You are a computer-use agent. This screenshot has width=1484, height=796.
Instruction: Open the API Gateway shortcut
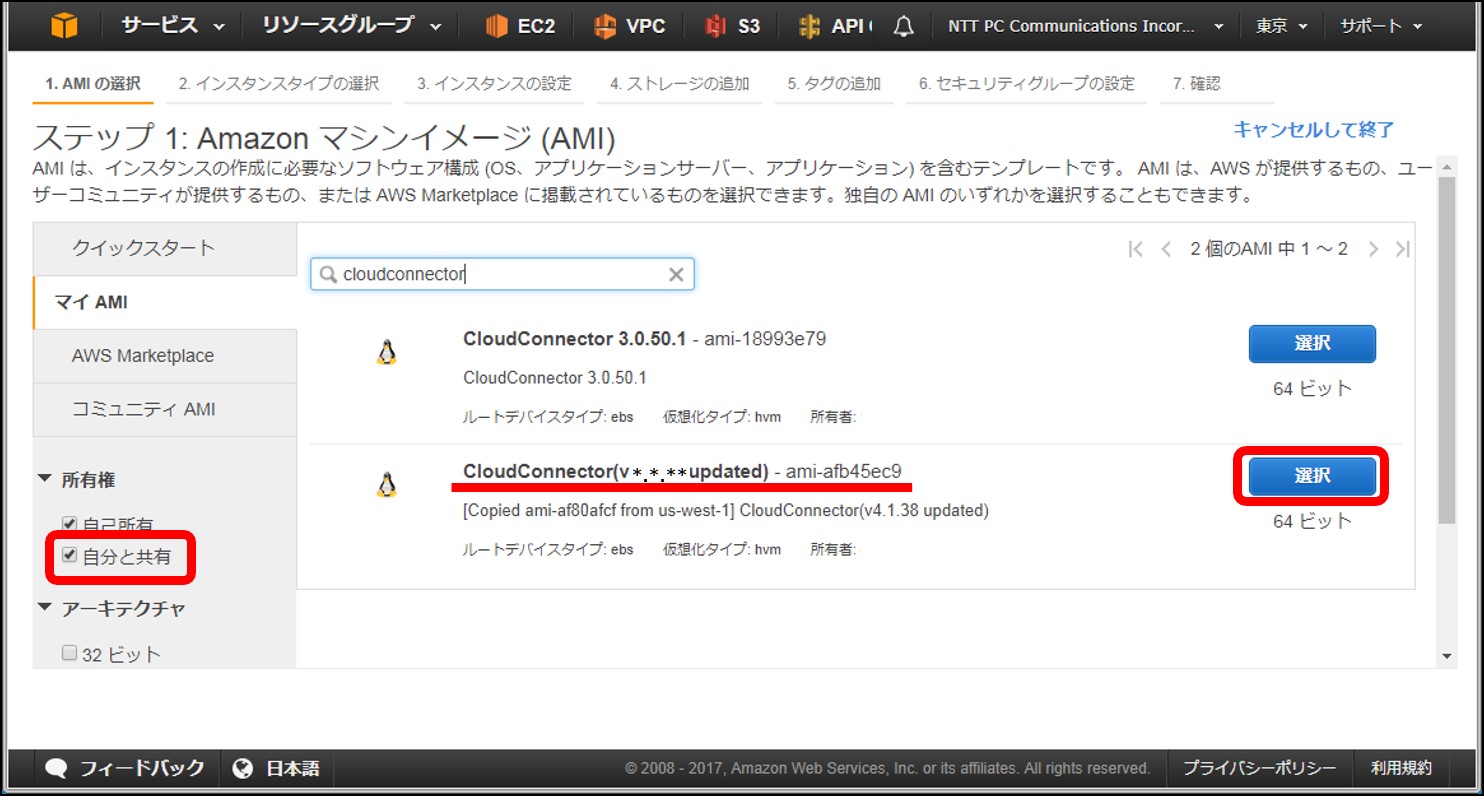pos(835,26)
